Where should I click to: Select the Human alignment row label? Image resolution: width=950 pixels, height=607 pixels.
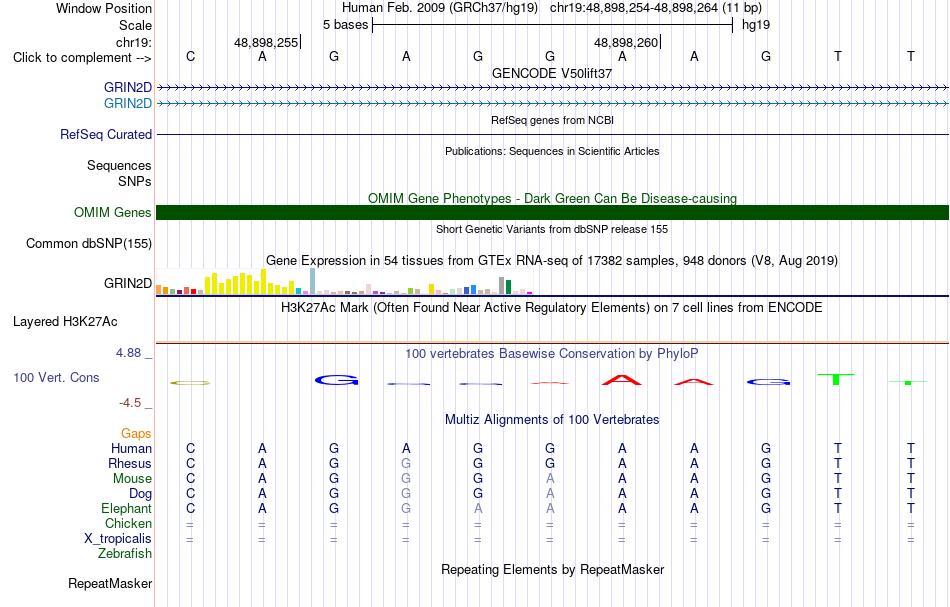pyautogui.click(x=131, y=448)
